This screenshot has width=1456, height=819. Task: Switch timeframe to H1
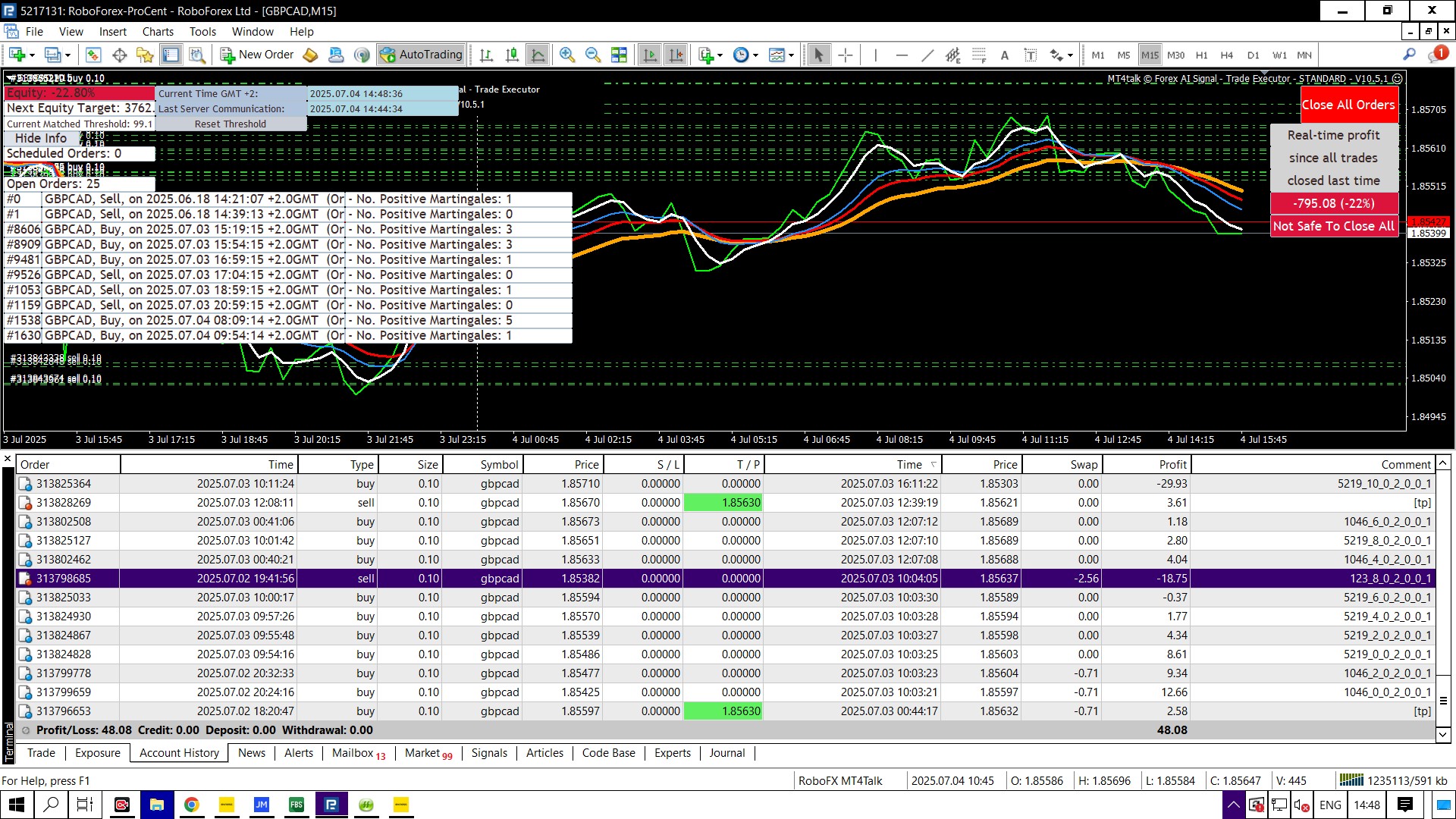pos(1201,55)
